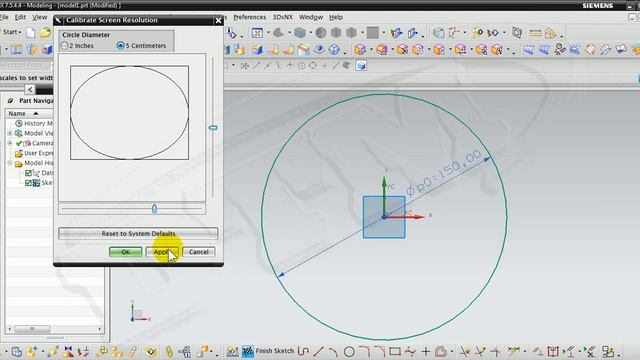Select the 5 Centimeters radio button
Image resolution: width=640 pixels, height=360 pixels.
coord(120,46)
